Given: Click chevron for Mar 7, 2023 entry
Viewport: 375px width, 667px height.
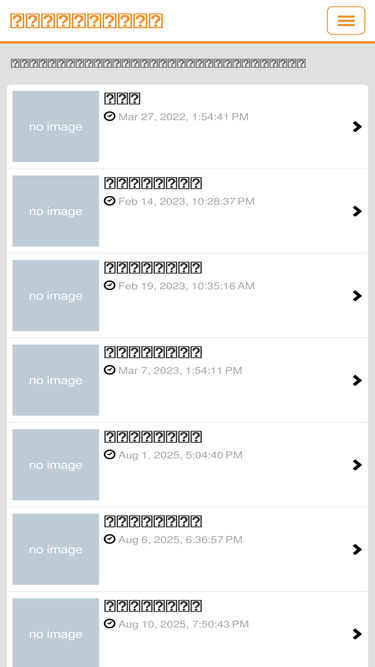Looking at the screenshot, I should click(357, 380).
